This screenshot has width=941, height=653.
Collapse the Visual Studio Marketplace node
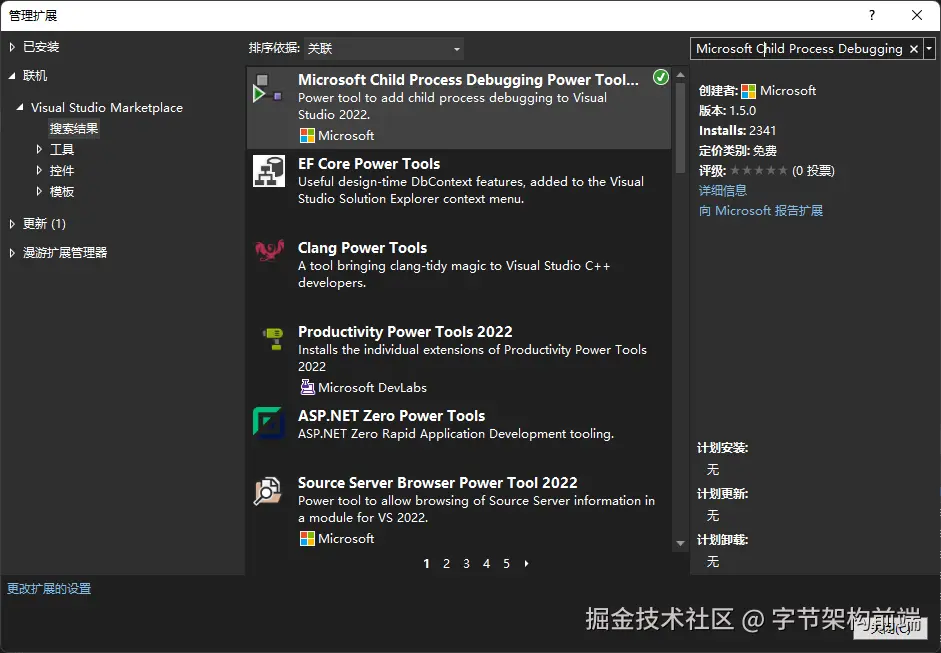20,107
